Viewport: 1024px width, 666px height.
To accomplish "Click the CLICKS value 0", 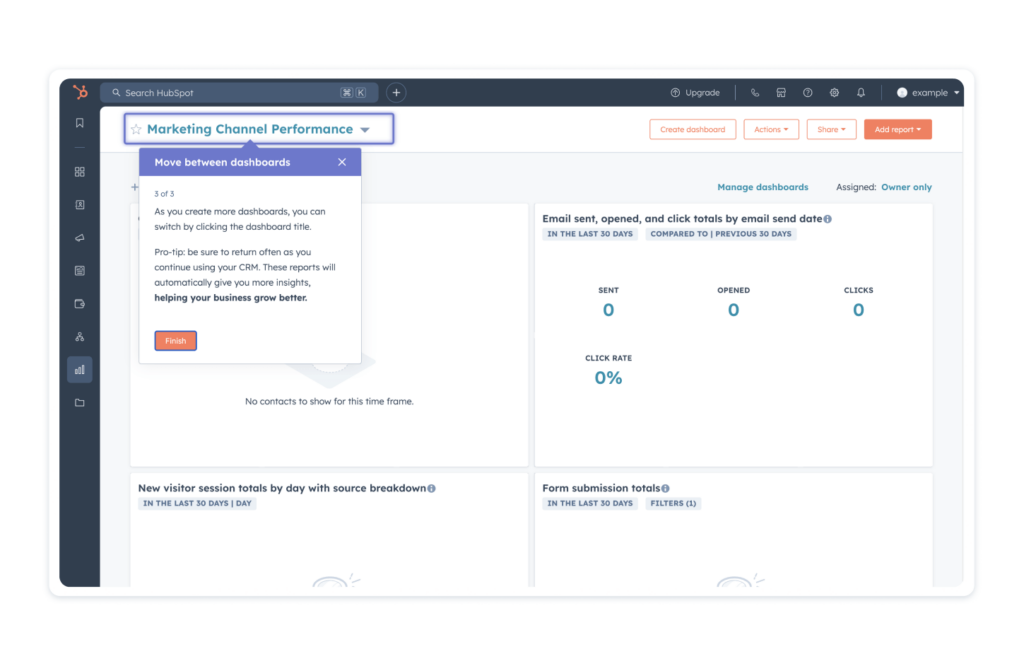I will tap(859, 310).
